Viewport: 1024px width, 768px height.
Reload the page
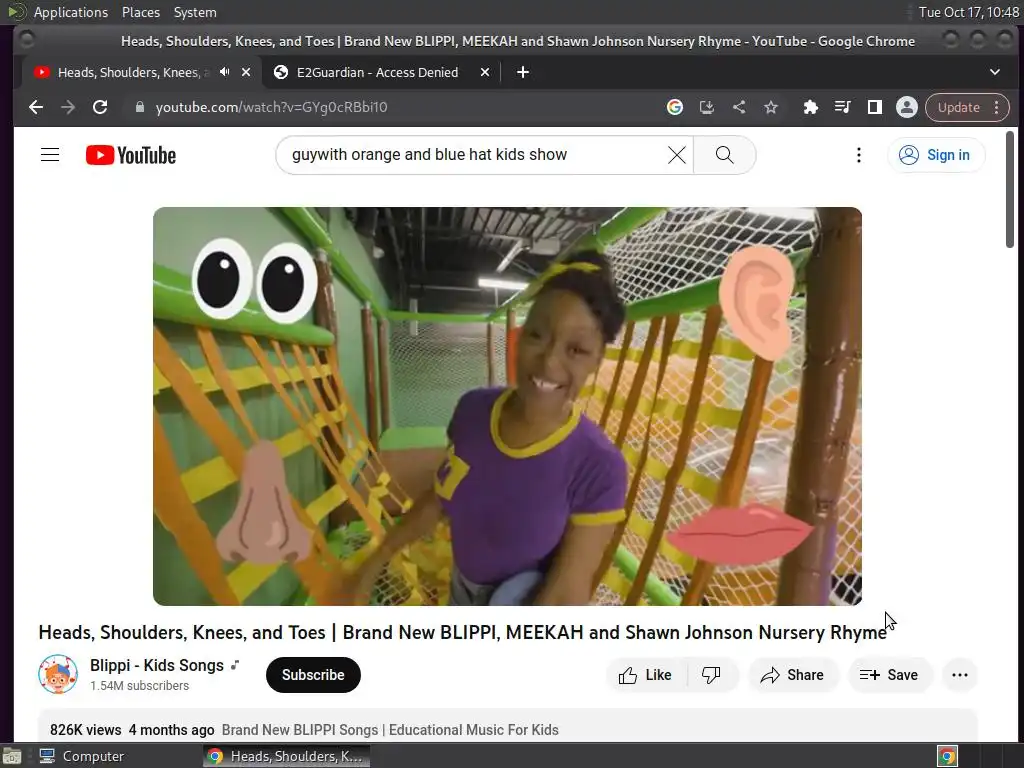(100, 107)
